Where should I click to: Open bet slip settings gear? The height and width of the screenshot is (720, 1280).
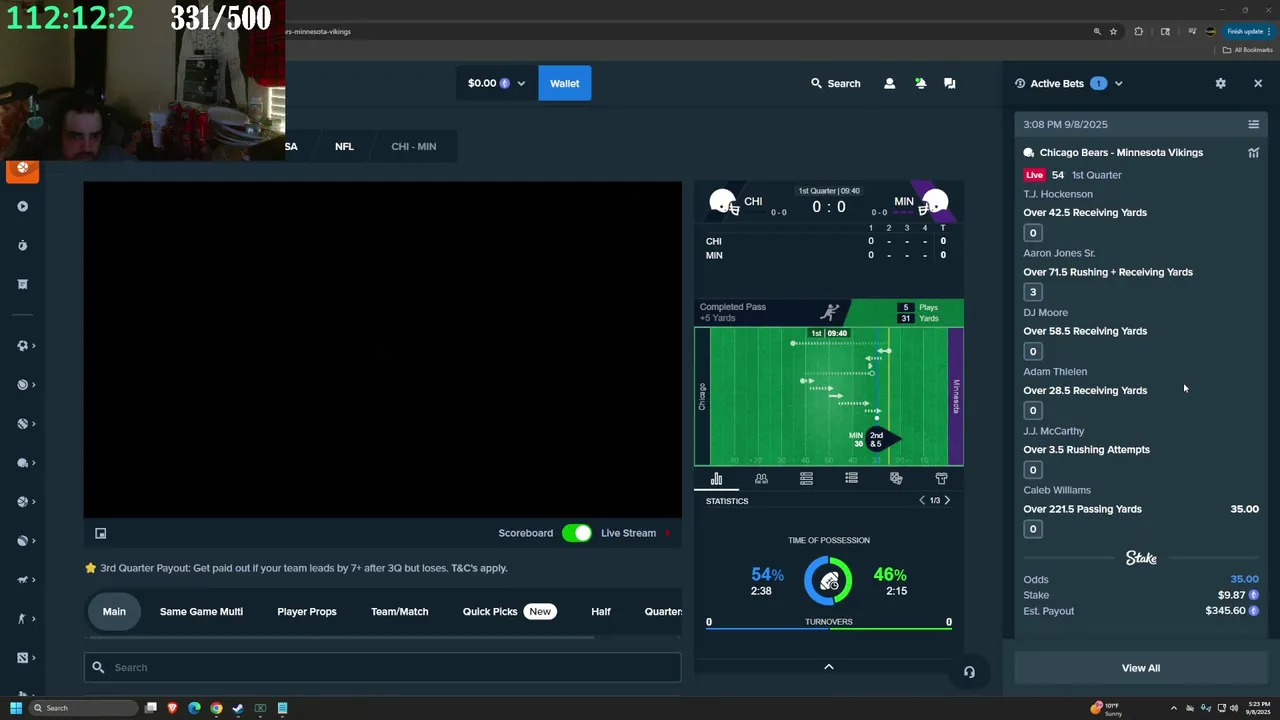(1220, 84)
